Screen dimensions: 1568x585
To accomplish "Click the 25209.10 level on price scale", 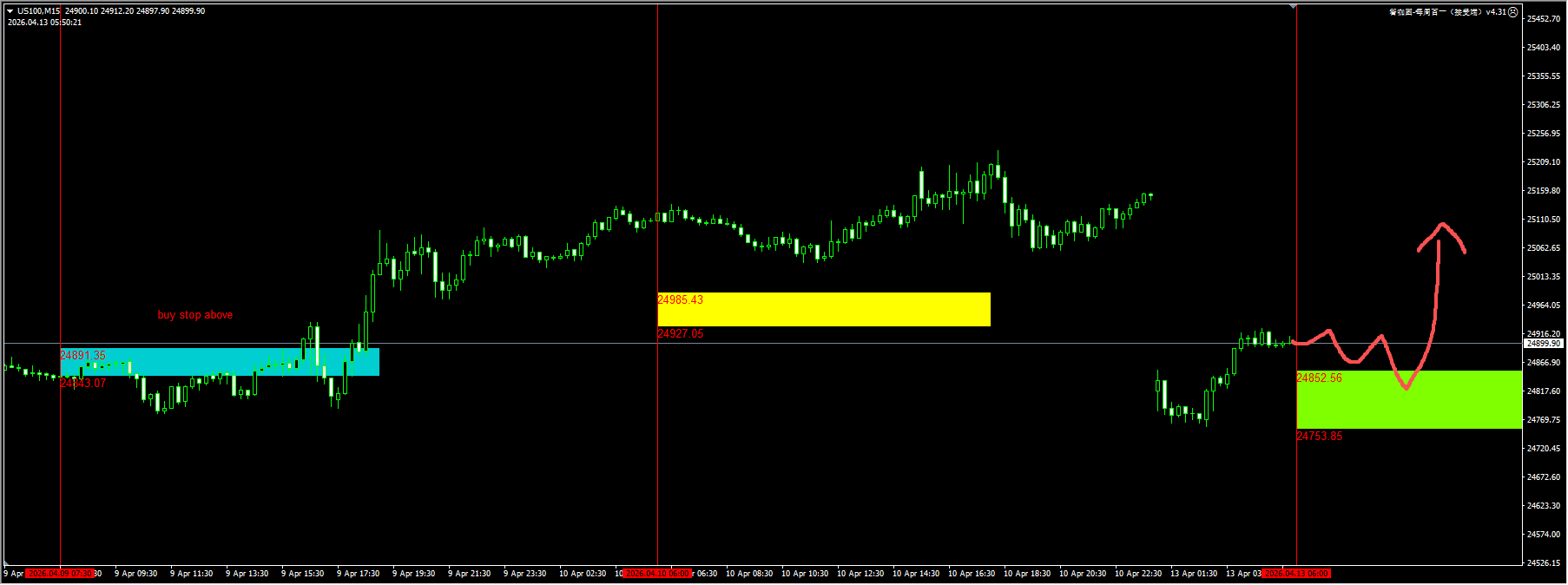I will (x=1543, y=162).
